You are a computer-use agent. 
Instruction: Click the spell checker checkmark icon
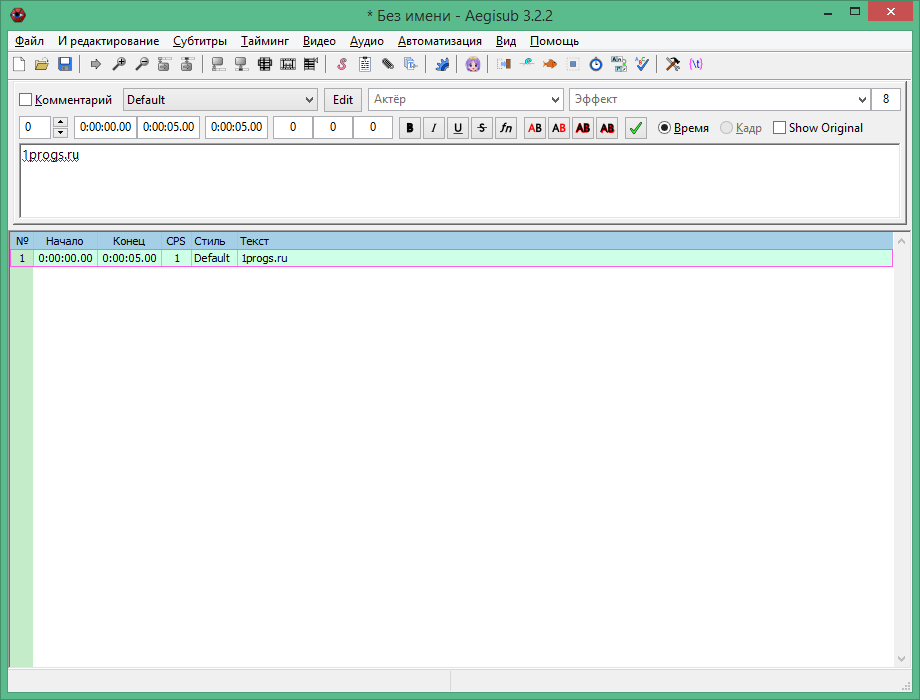pyautogui.click(x=643, y=64)
